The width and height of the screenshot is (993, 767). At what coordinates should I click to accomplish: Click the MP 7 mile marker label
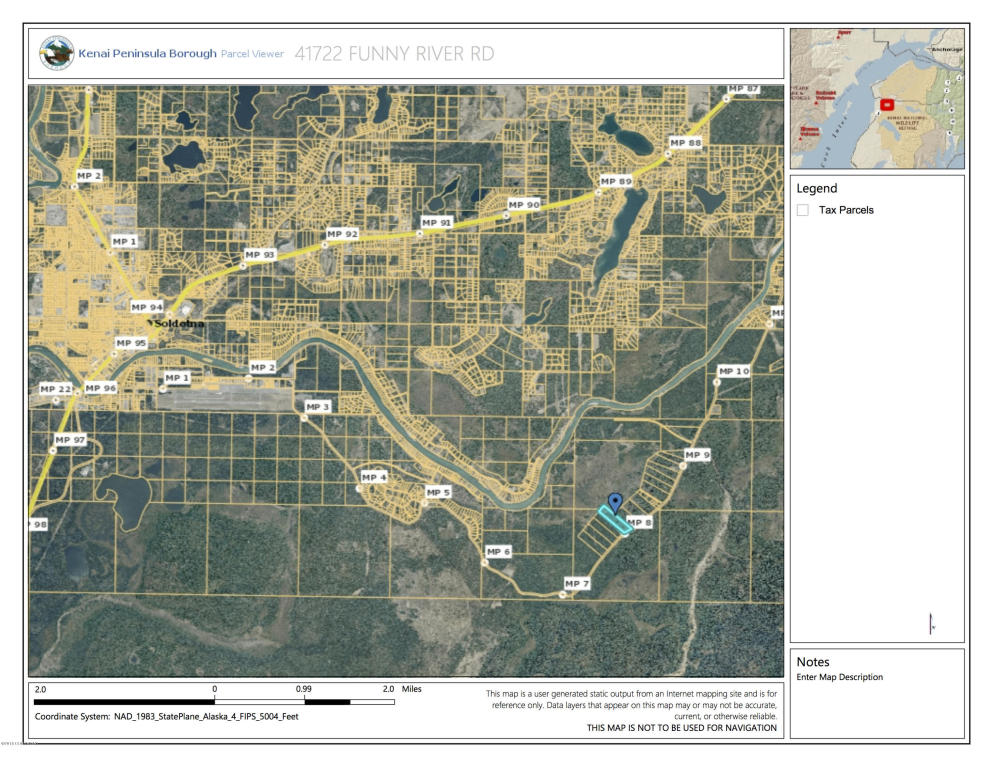click(577, 584)
